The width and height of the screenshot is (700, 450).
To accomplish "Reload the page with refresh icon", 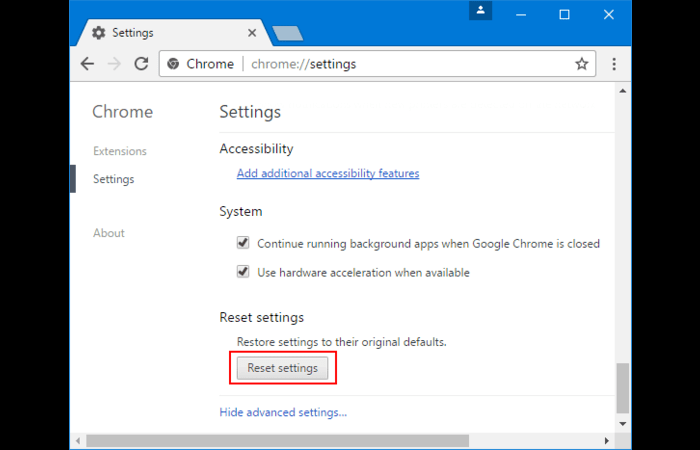I will [142, 64].
